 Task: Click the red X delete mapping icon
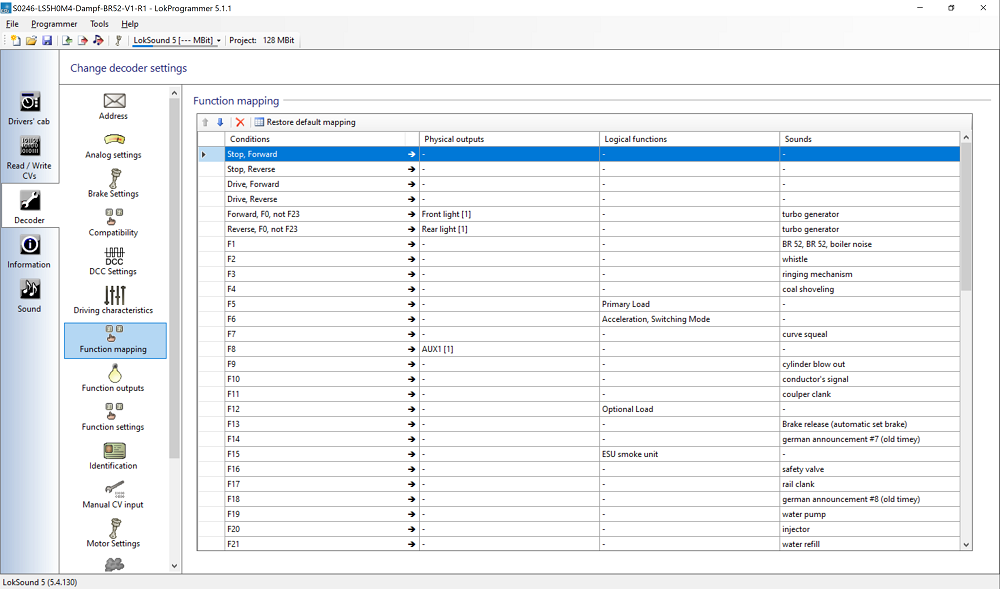[x=239, y=122]
